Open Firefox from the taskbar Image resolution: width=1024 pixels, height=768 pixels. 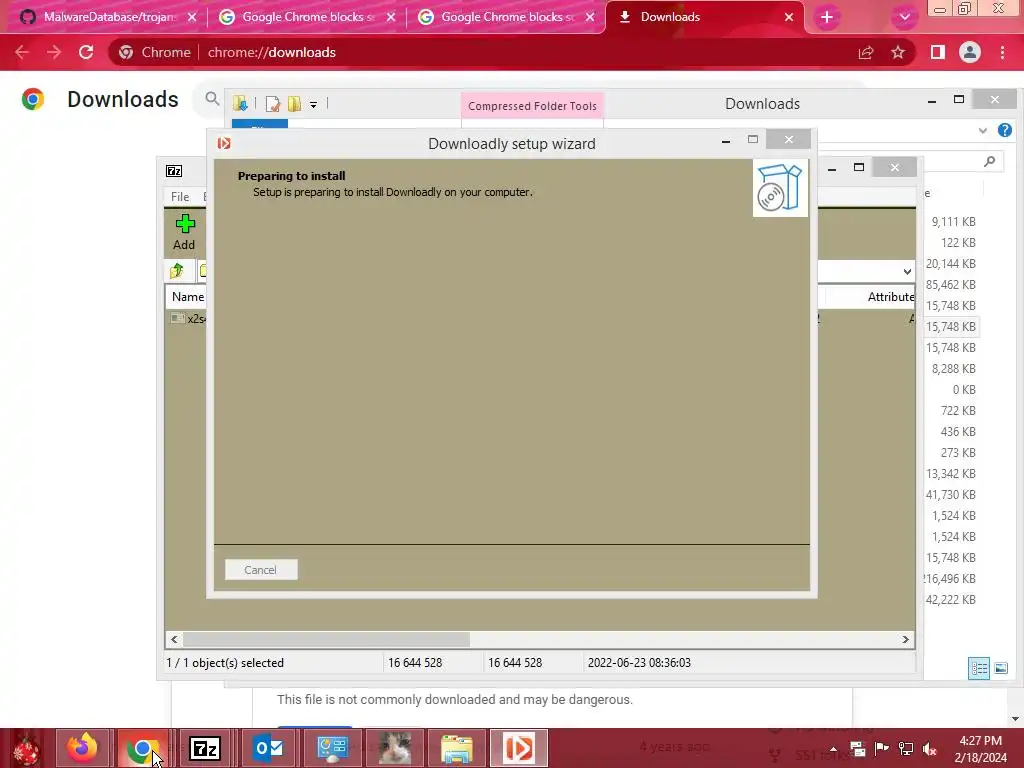click(x=82, y=748)
